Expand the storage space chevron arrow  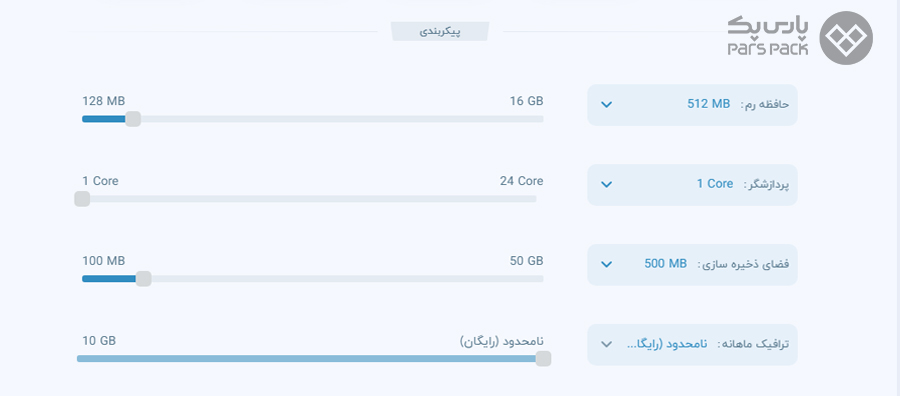tap(607, 264)
